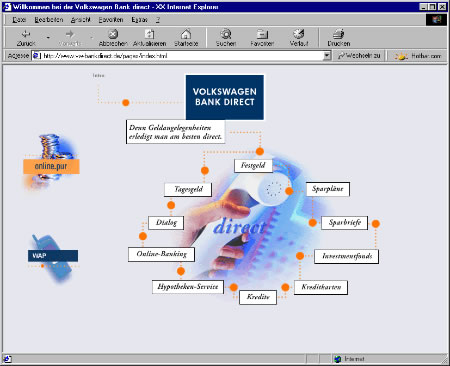Image resolution: width=450 pixels, height=366 pixels.
Task: Click the Internet Explorer title bar icon
Action: click(7, 7)
